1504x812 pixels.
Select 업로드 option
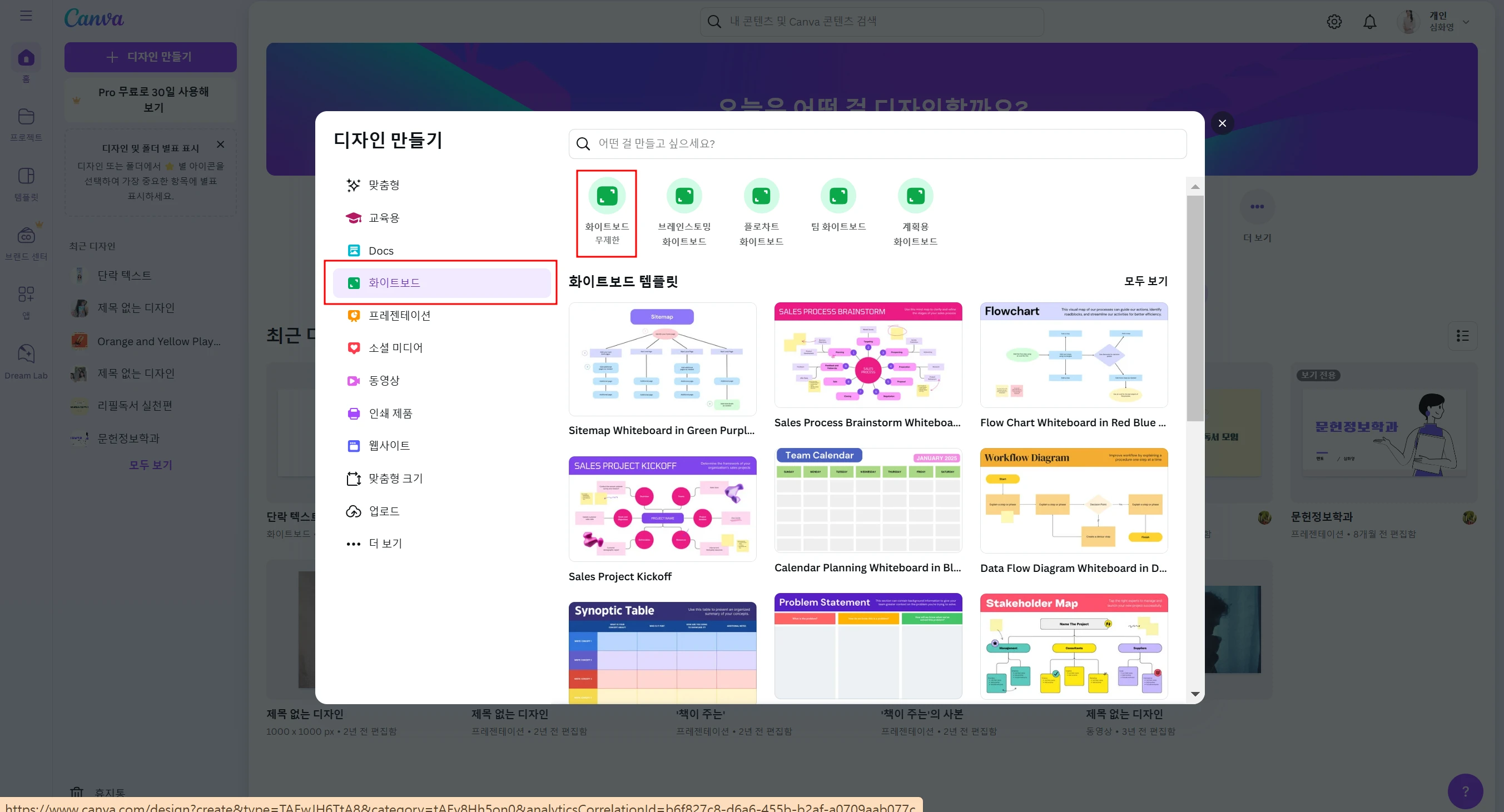[441, 511]
